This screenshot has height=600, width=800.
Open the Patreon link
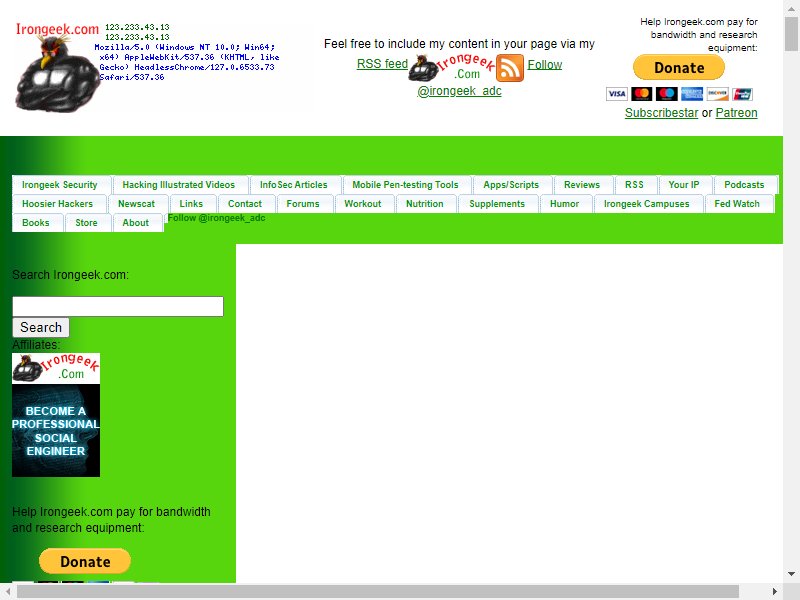pos(736,113)
